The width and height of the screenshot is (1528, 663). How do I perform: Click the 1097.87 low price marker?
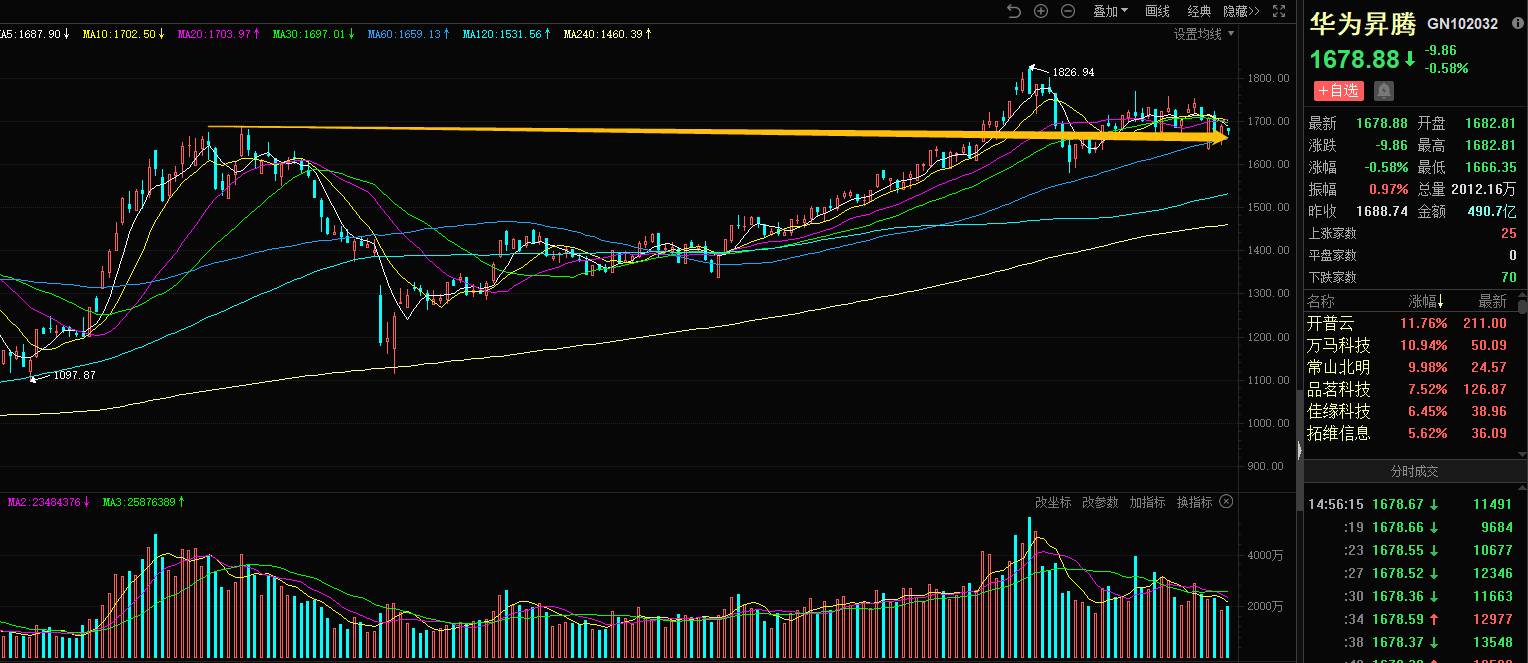[x=74, y=375]
